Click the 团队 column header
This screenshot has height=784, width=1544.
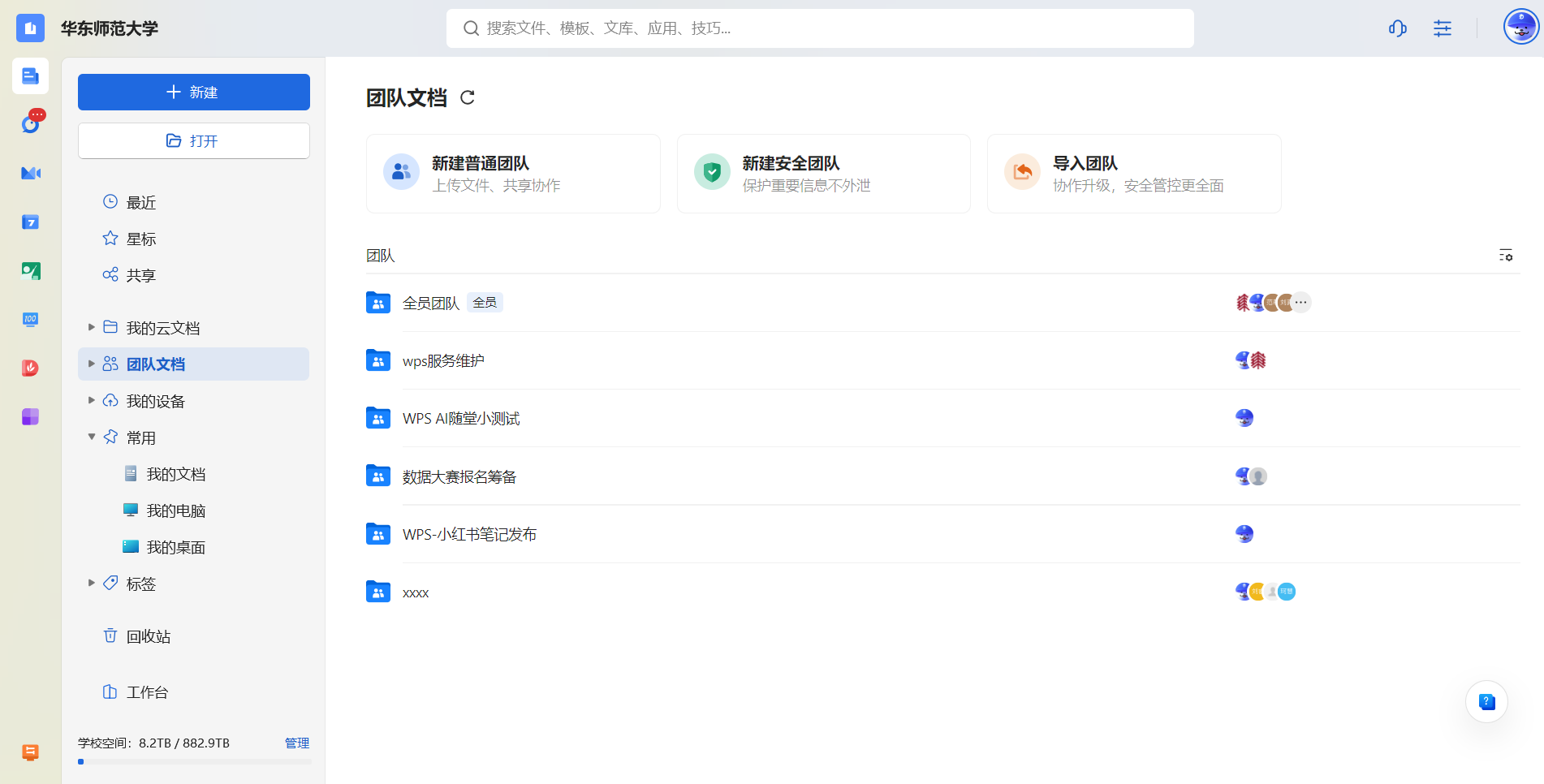380,256
